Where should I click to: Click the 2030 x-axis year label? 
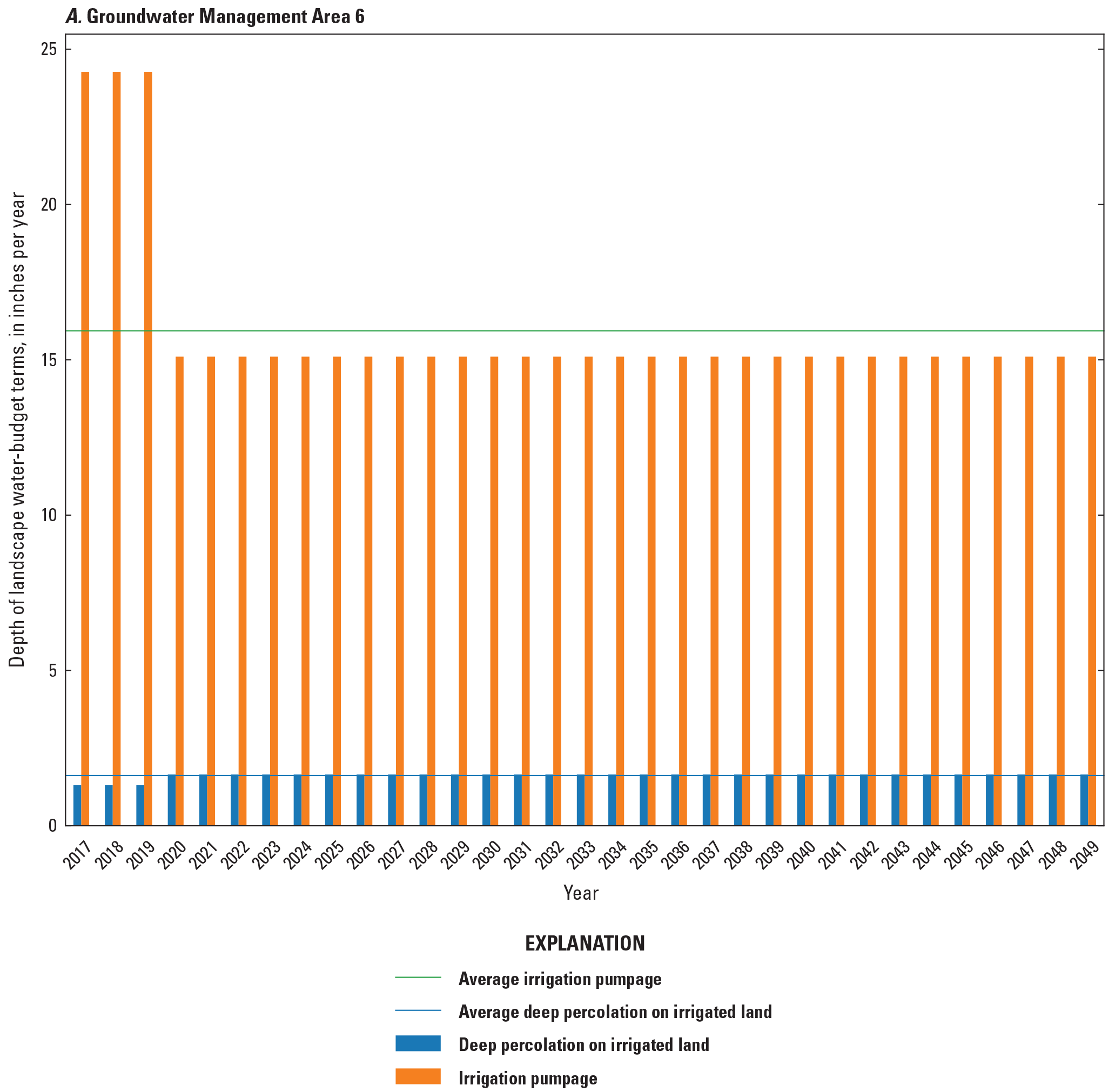(x=487, y=855)
